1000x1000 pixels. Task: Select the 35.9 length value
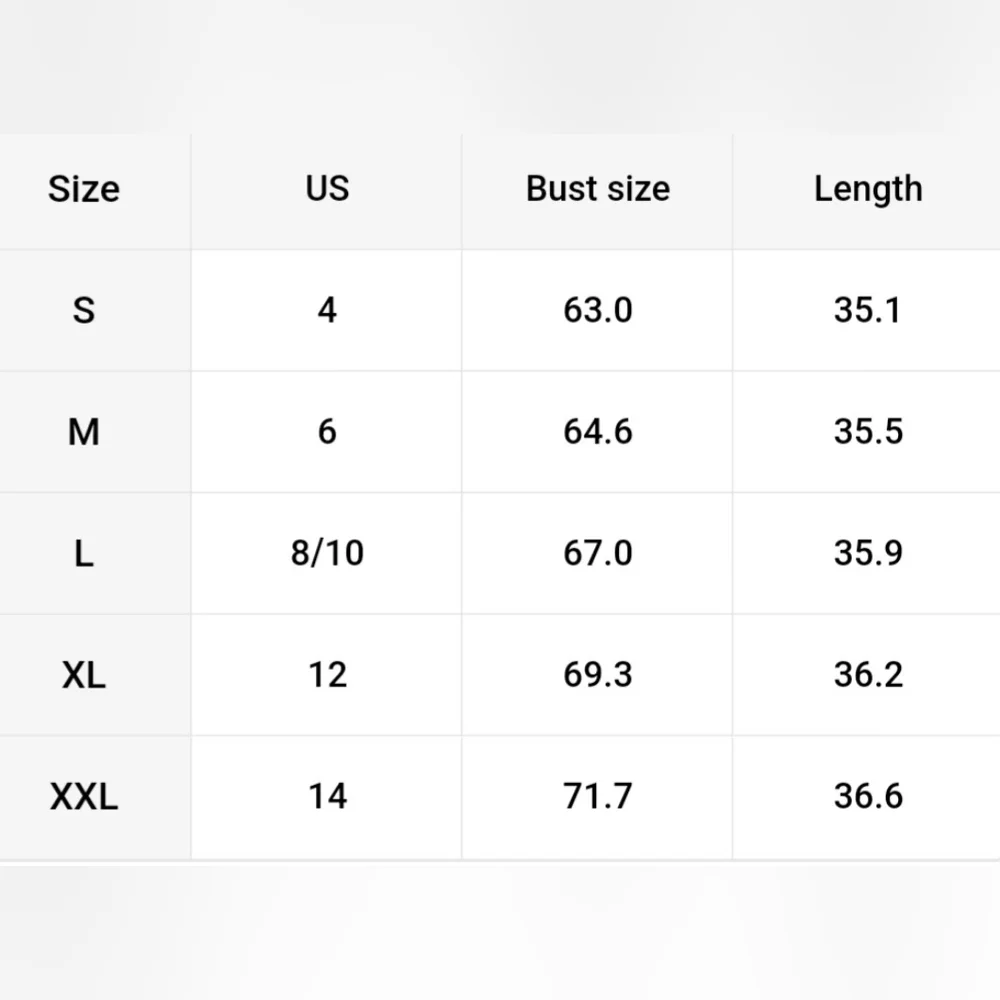(868, 553)
